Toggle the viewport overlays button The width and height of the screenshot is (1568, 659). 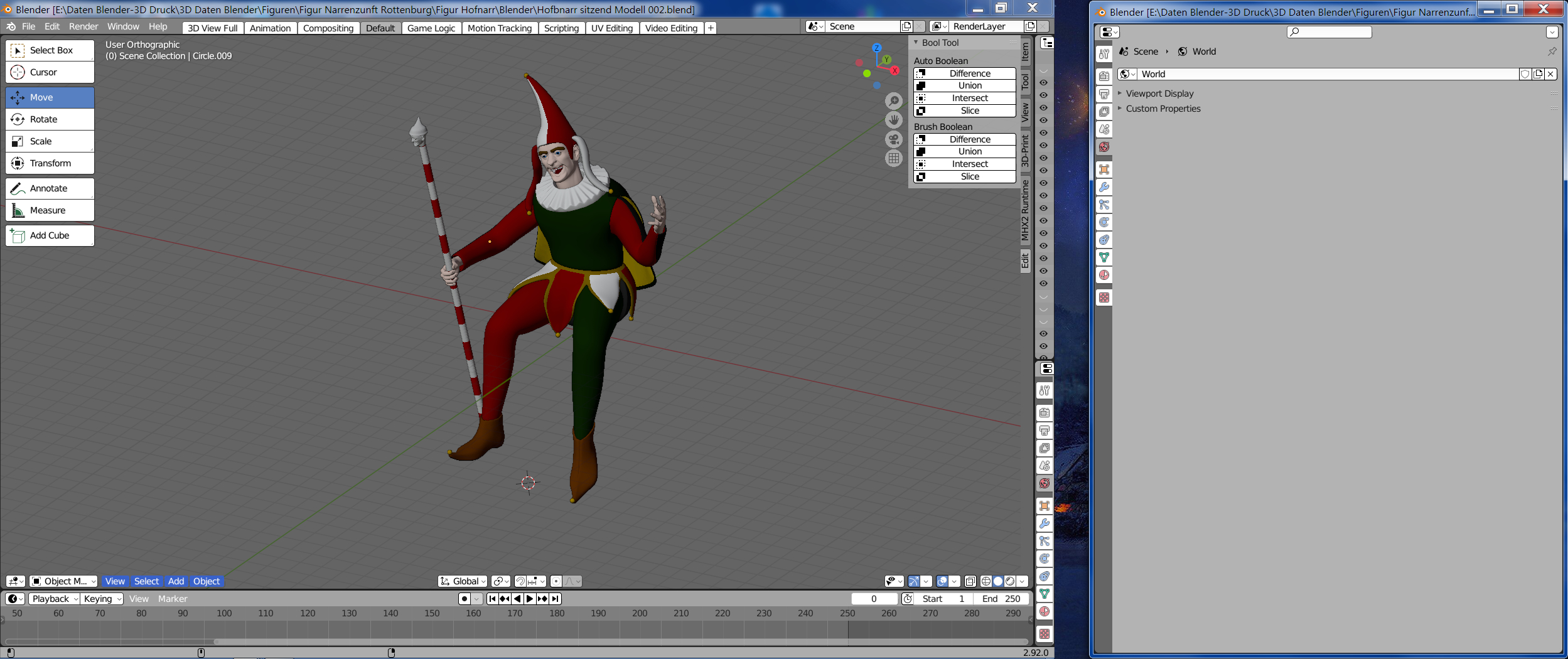point(942,581)
